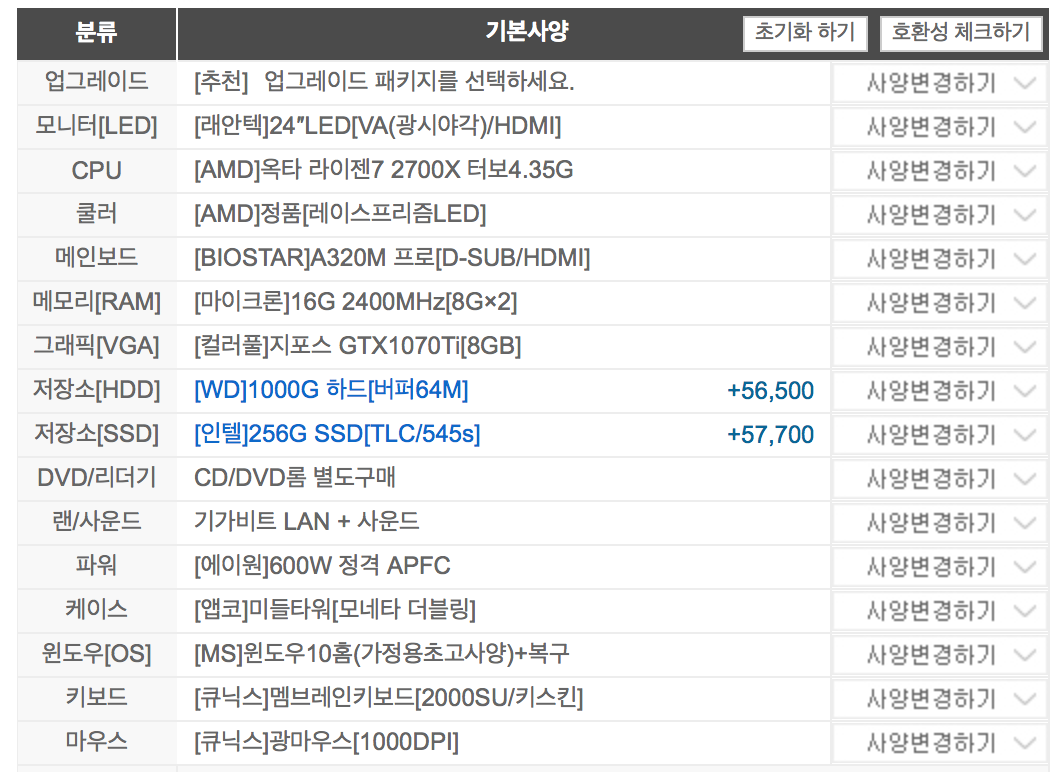Open 사양변경하기 dropdown for 윈도우[OS] row
The width and height of the screenshot is (1050, 772).
tap(938, 655)
